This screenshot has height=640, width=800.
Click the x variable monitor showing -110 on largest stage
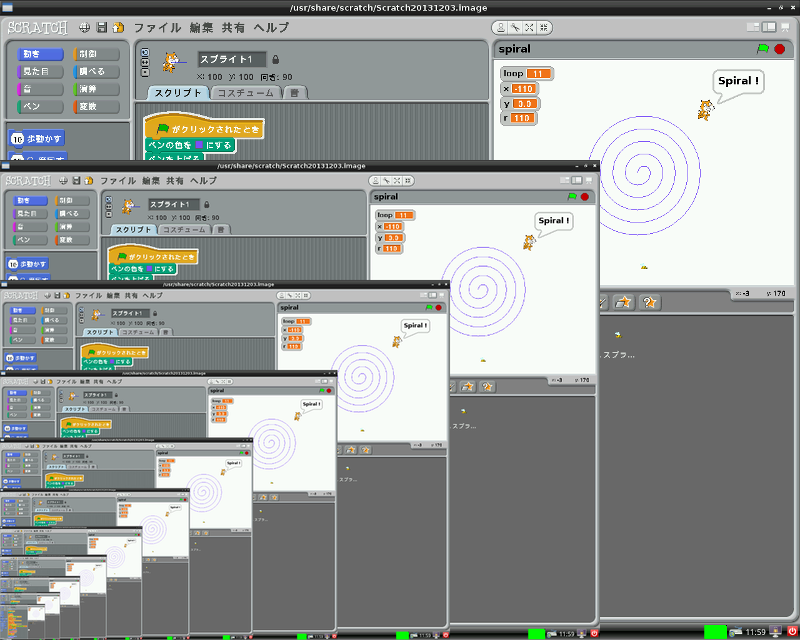point(519,89)
